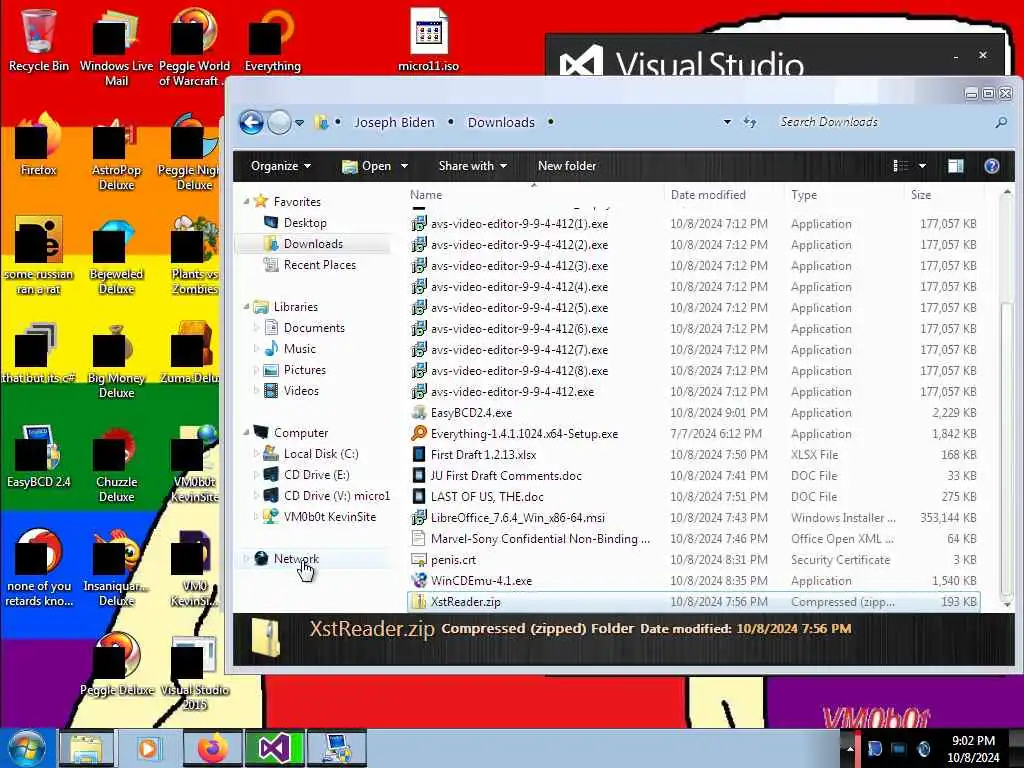
Task: Select Local Disk (C:) in the tree
Action: (321, 453)
